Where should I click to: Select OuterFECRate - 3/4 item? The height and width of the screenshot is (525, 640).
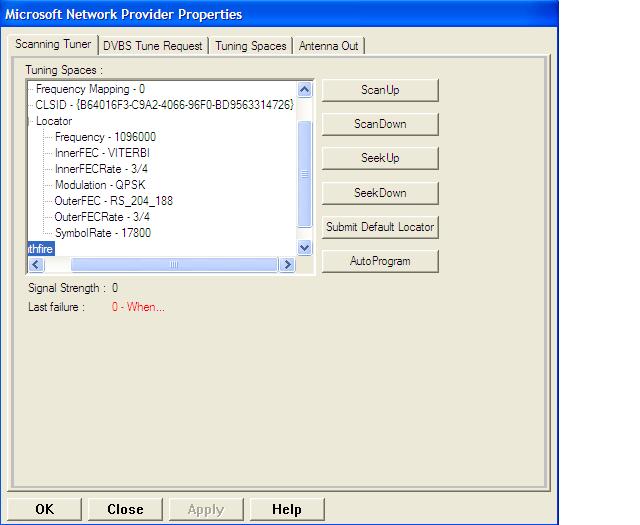tap(102, 216)
